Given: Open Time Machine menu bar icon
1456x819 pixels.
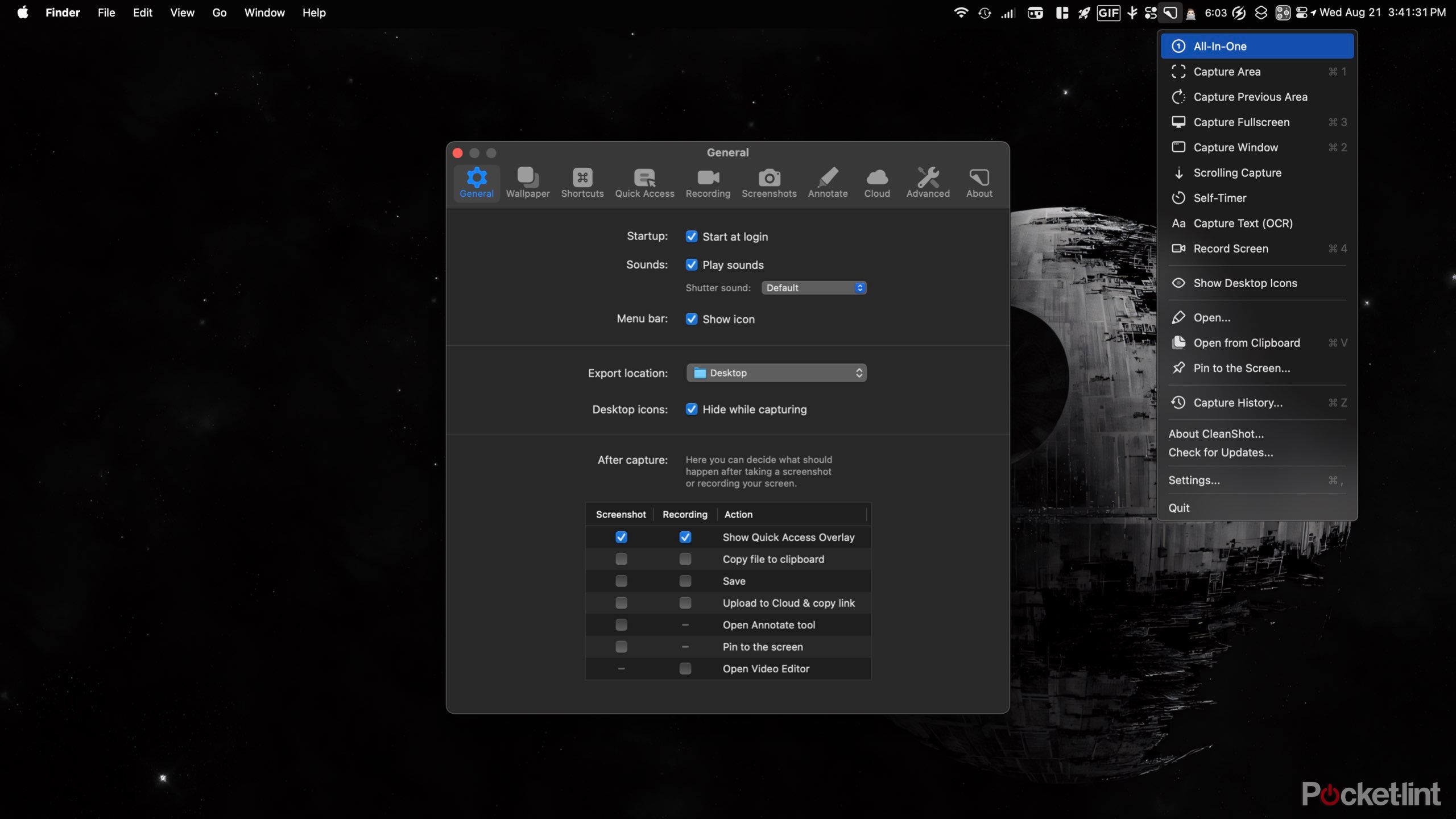Looking at the screenshot, I should tap(985, 13).
